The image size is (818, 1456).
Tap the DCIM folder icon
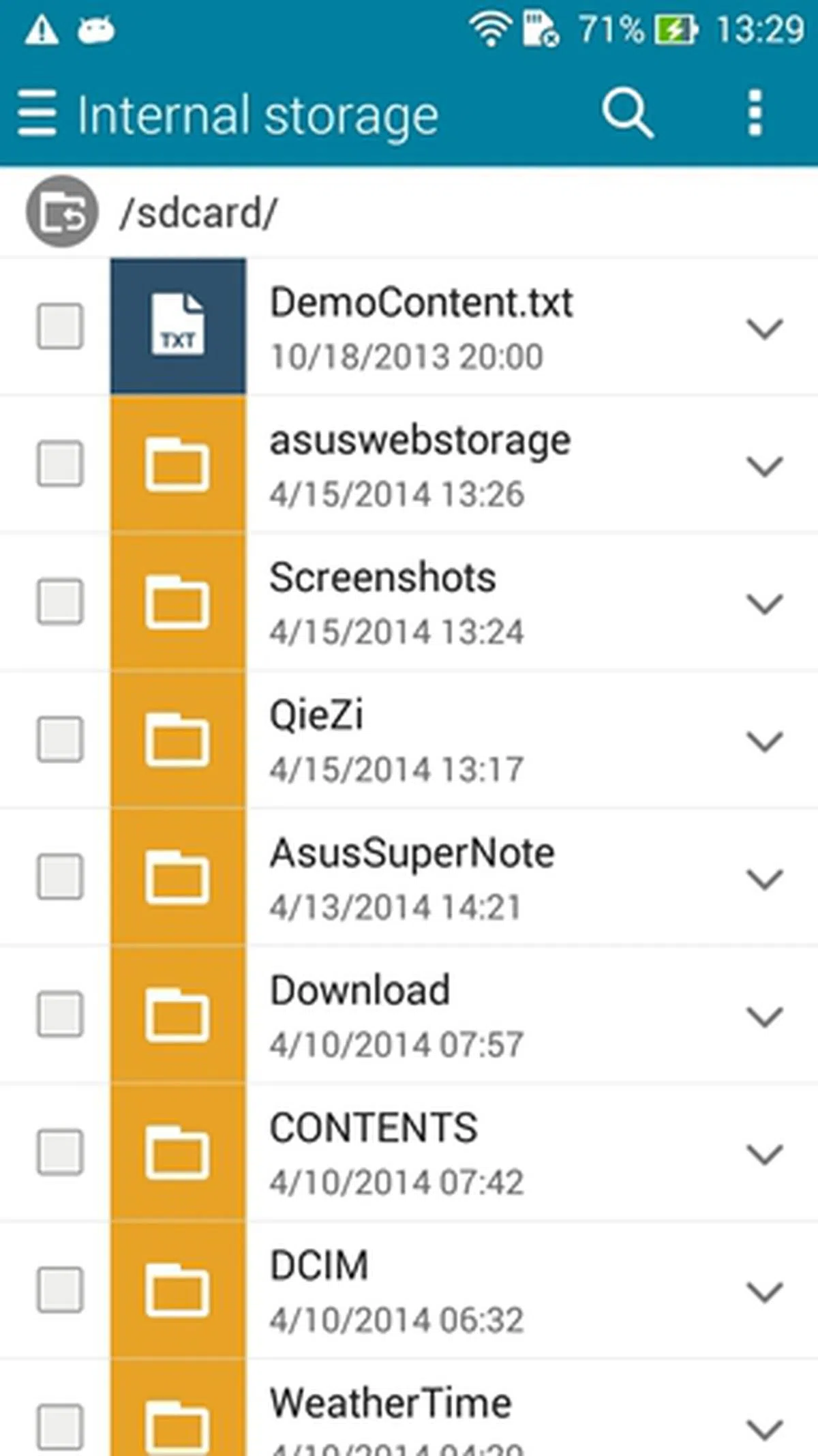click(x=178, y=1290)
